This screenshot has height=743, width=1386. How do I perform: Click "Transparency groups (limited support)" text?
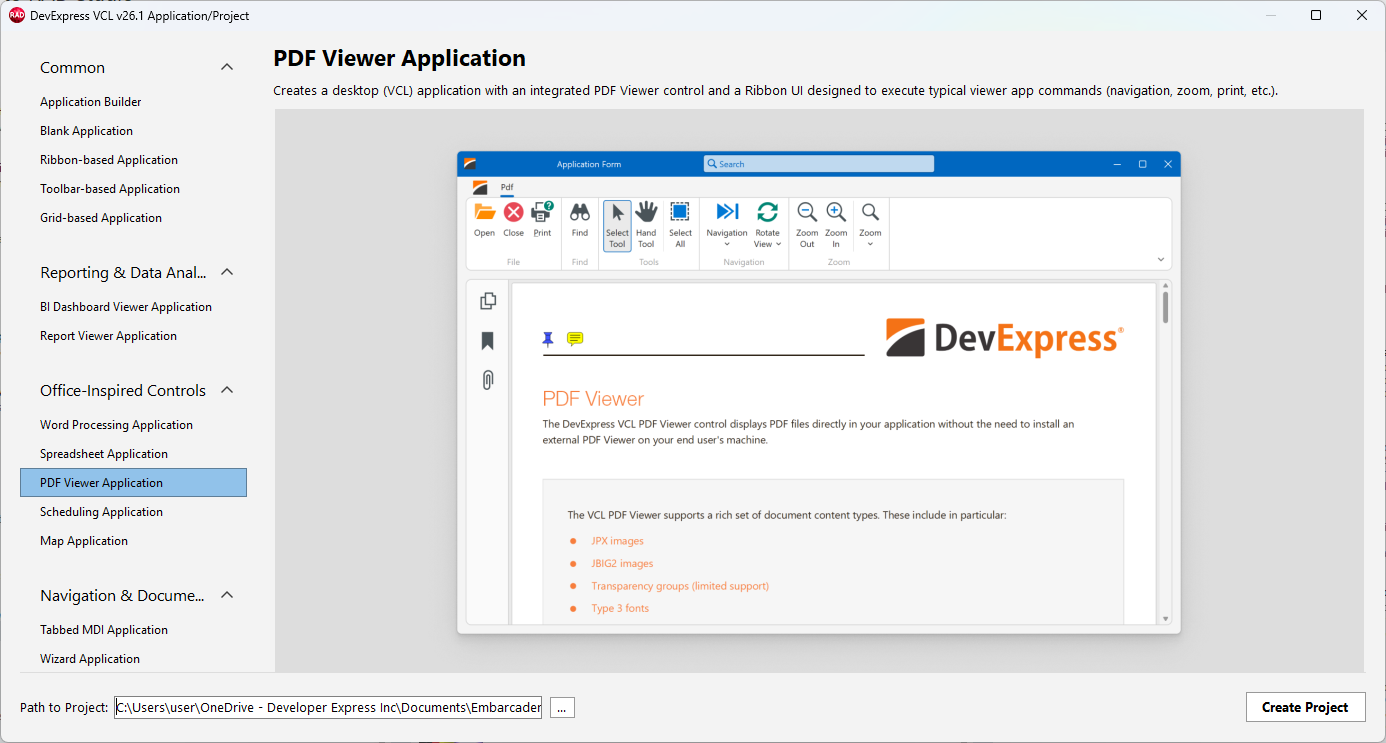[x=680, y=586]
